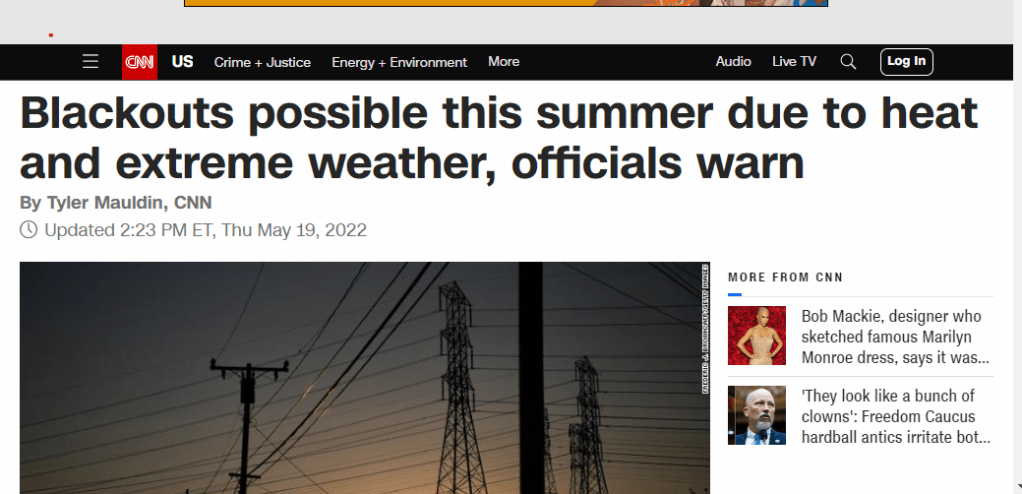Open the Audio link
Image resolution: width=1022 pixels, height=494 pixels.
tap(733, 62)
